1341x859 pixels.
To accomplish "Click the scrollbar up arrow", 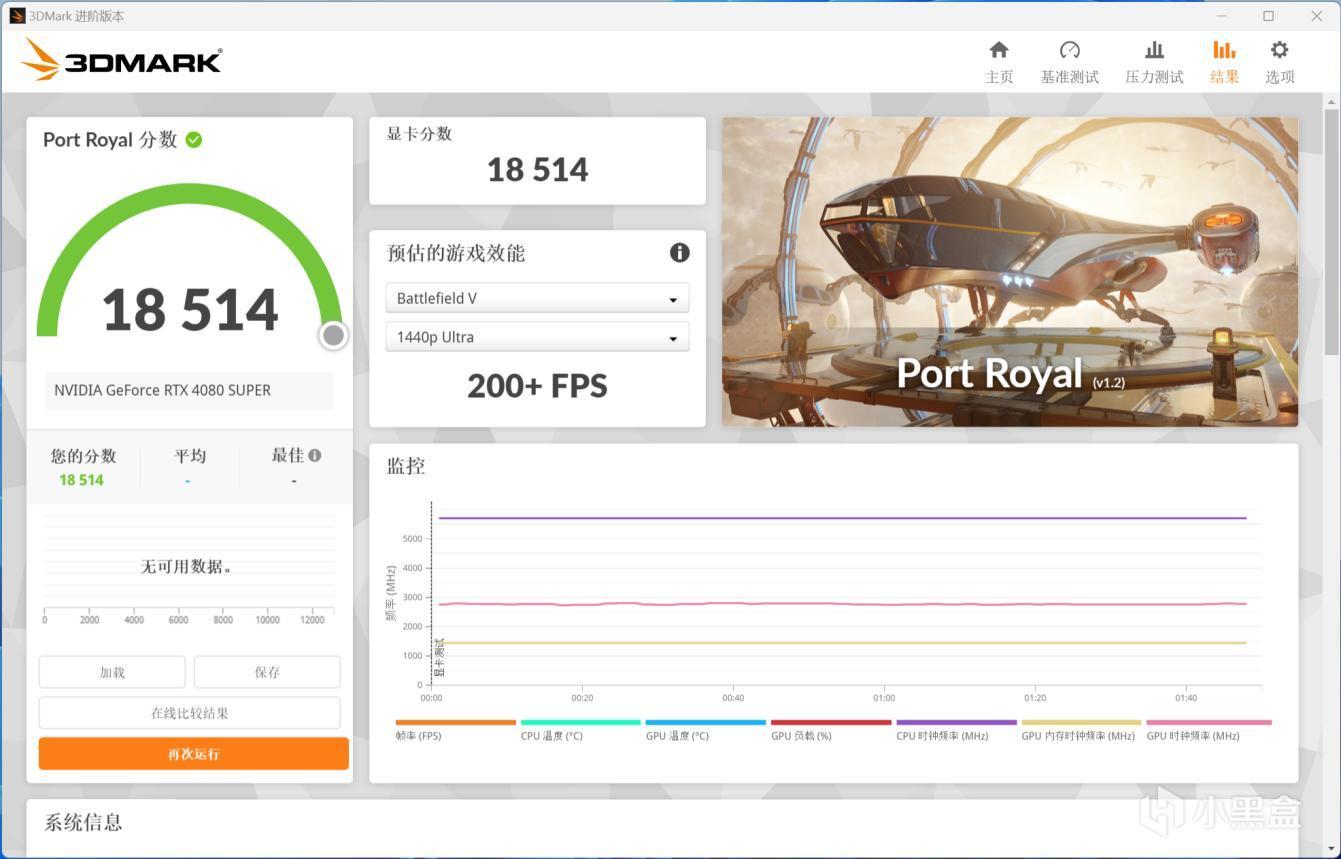I will click(1331, 102).
